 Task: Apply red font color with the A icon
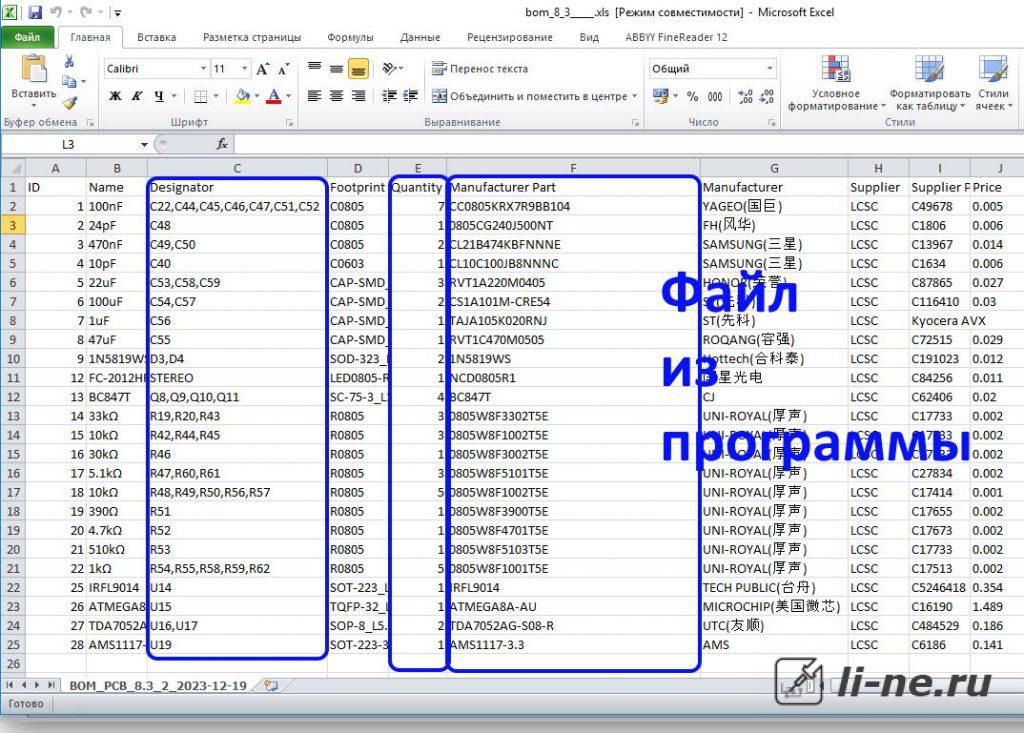click(x=274, y=96)
